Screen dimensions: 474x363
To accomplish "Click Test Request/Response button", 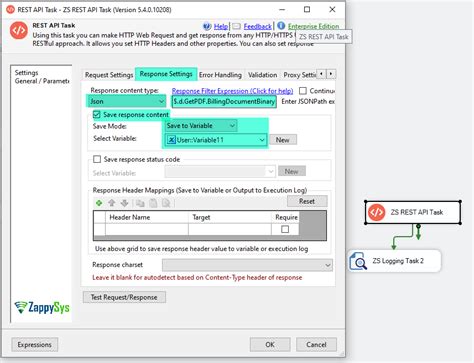I will click(x=124, y=297).
